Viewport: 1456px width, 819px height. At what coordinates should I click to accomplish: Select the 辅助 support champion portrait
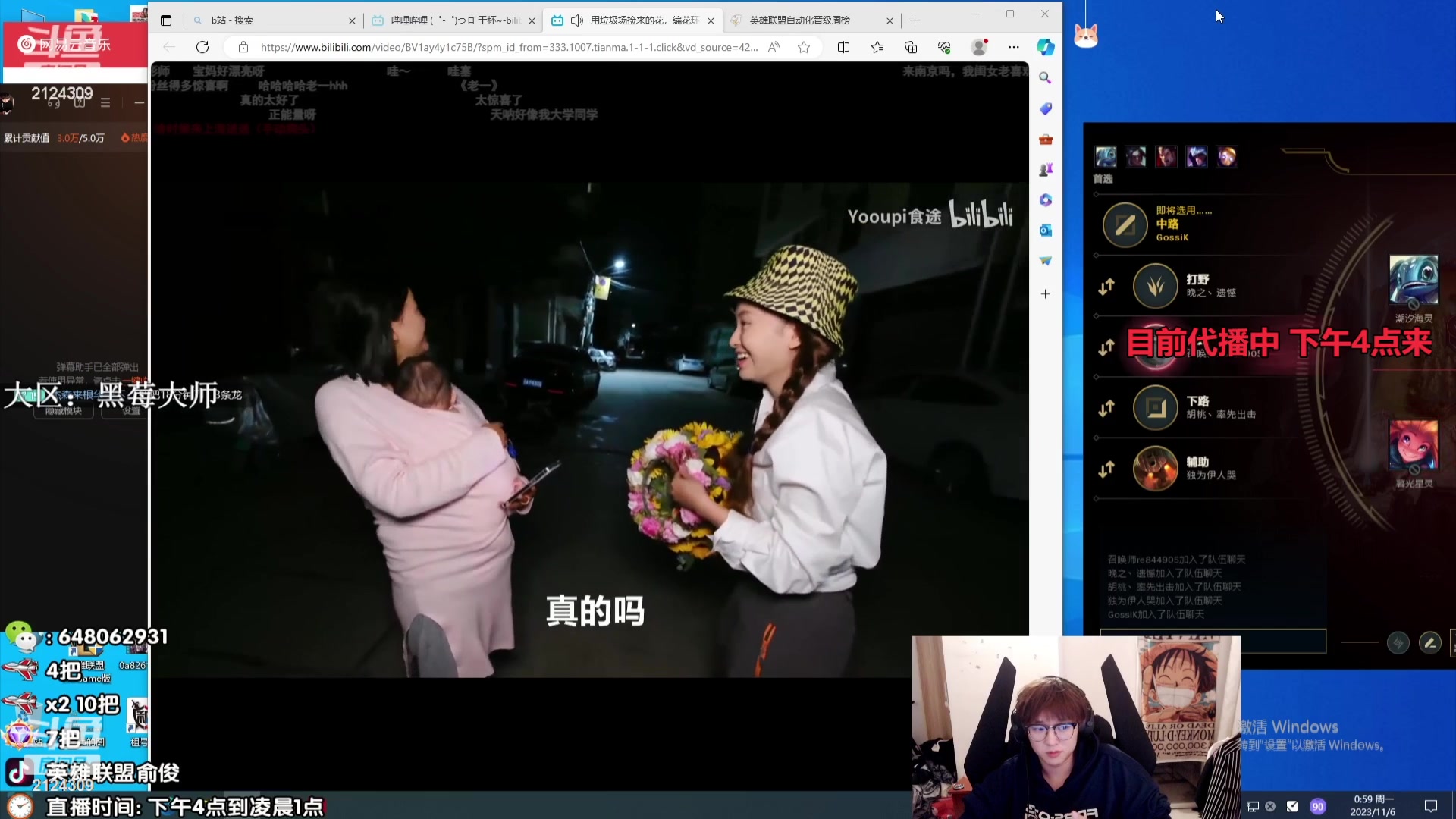point(1155,469)
